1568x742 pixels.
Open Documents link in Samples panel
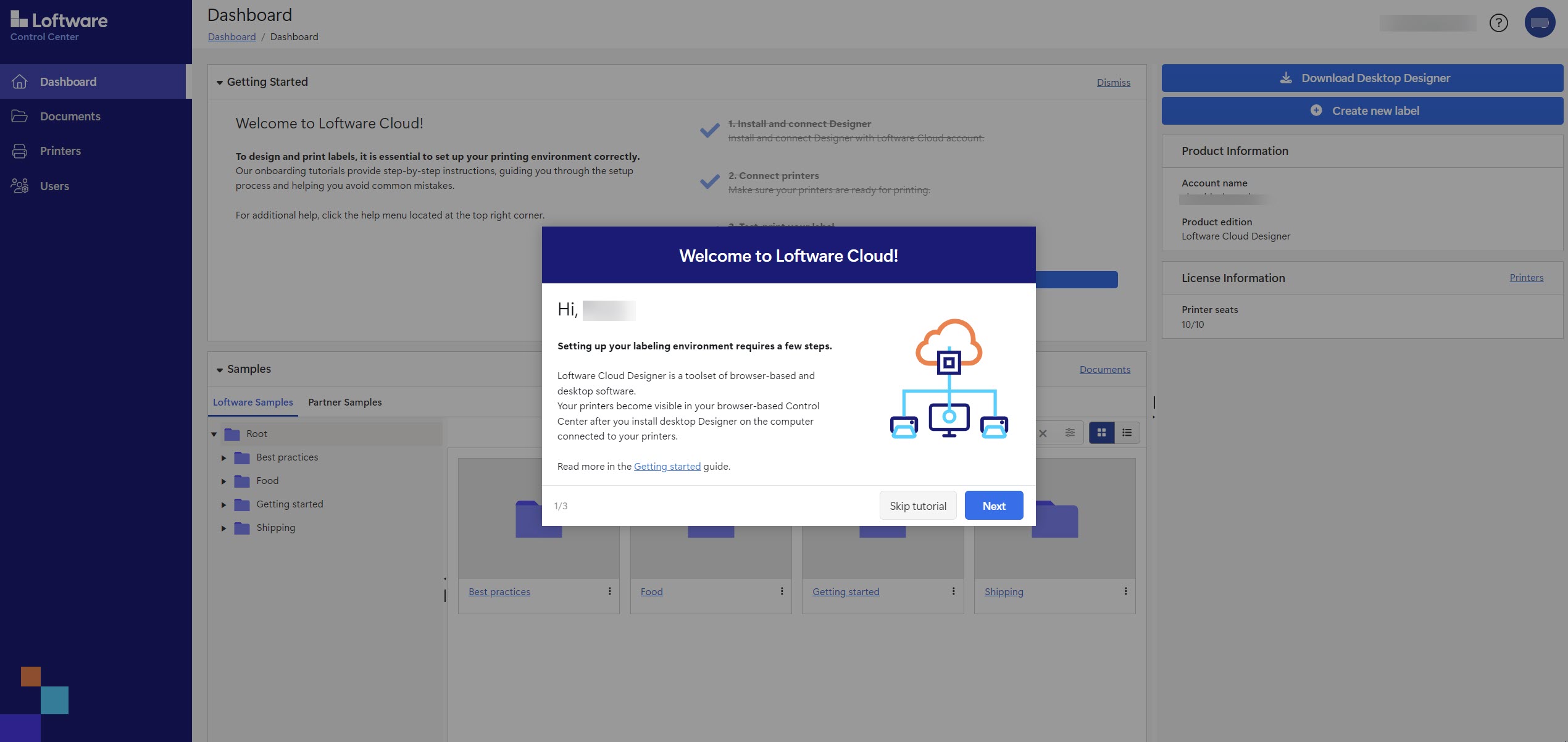[1104, 369]
